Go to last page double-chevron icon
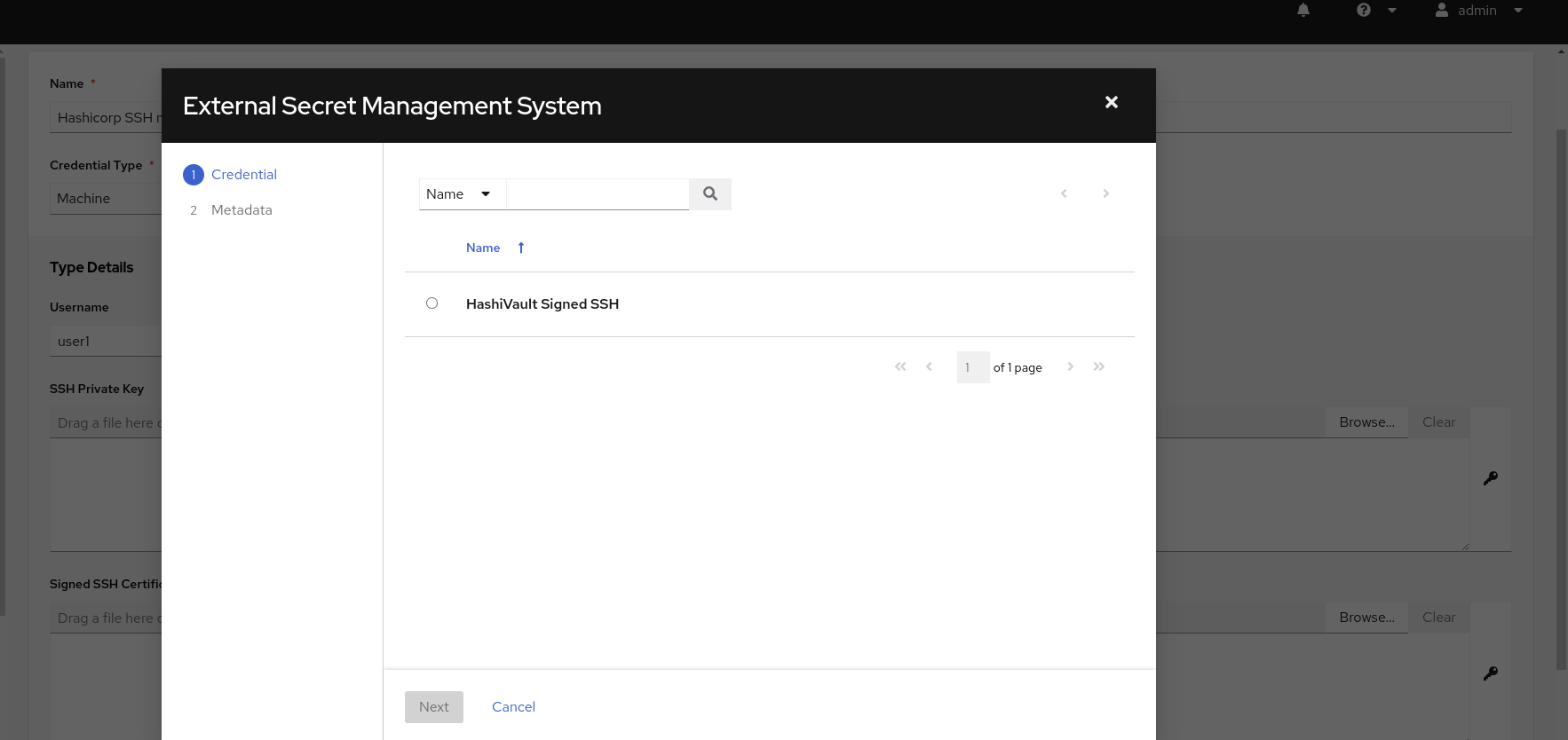Screen dimensions: 1568x740 pos(1098,366)
